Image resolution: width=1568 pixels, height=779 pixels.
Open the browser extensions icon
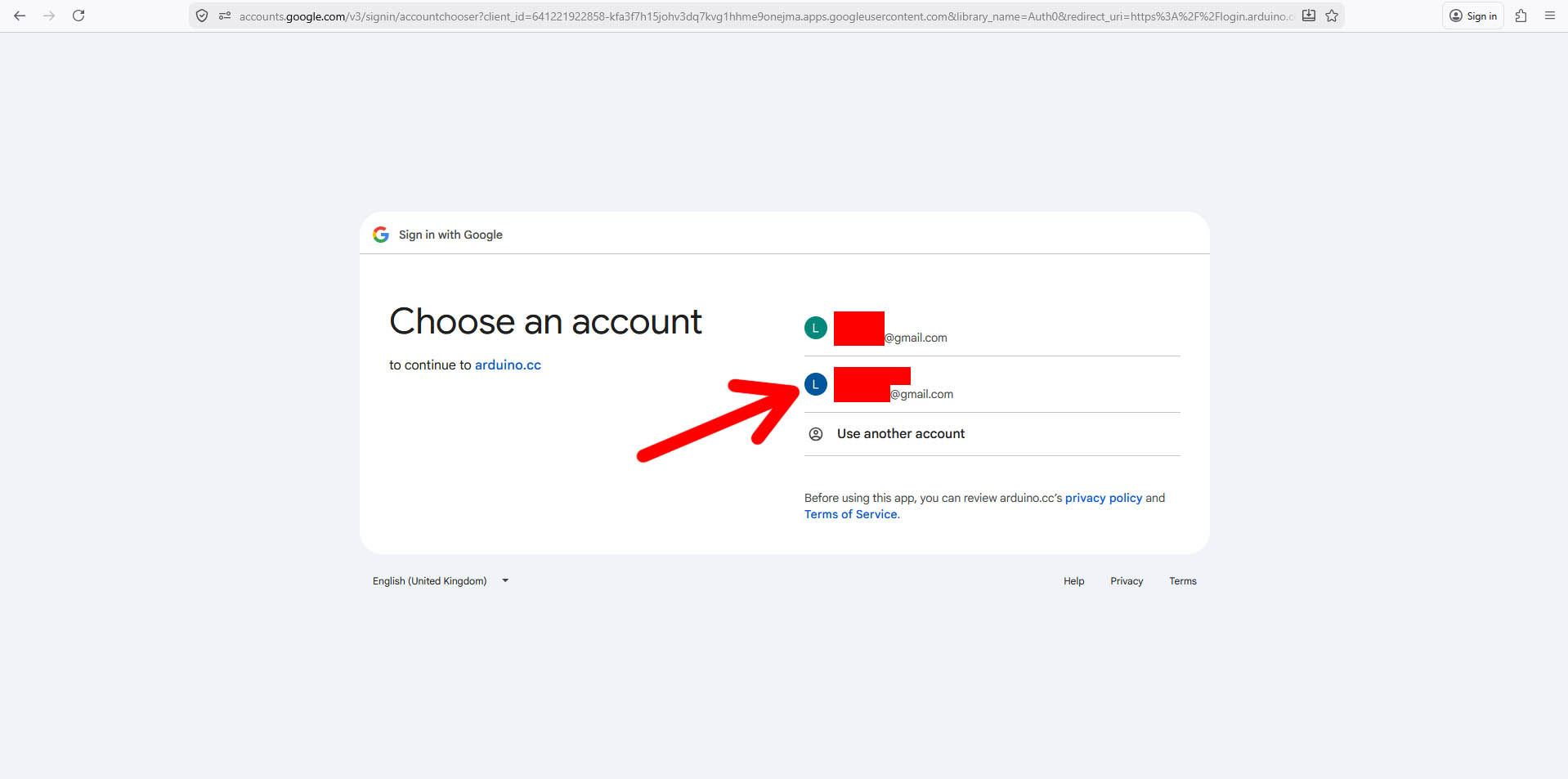coord(1521,16)
